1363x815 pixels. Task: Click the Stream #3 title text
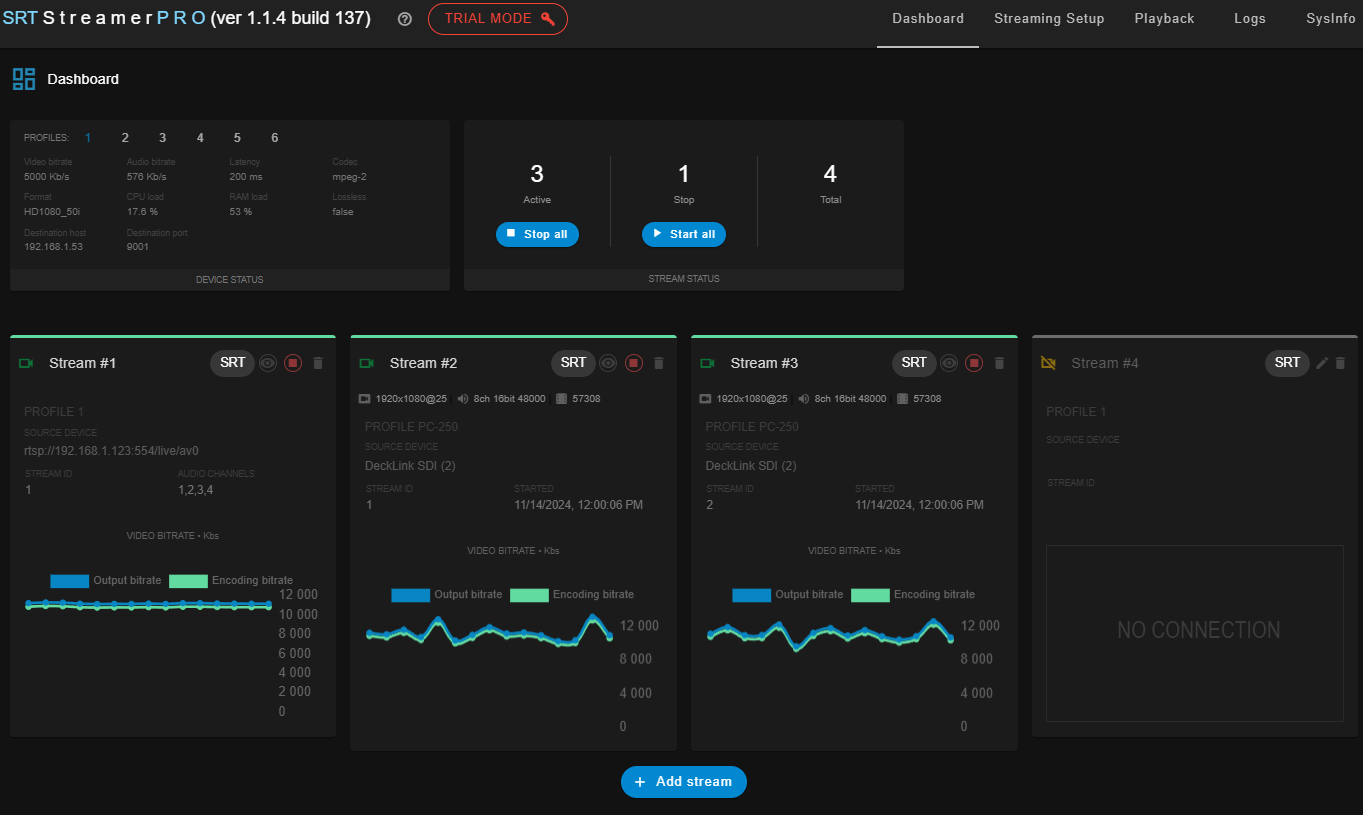click(x=764, y=363)
